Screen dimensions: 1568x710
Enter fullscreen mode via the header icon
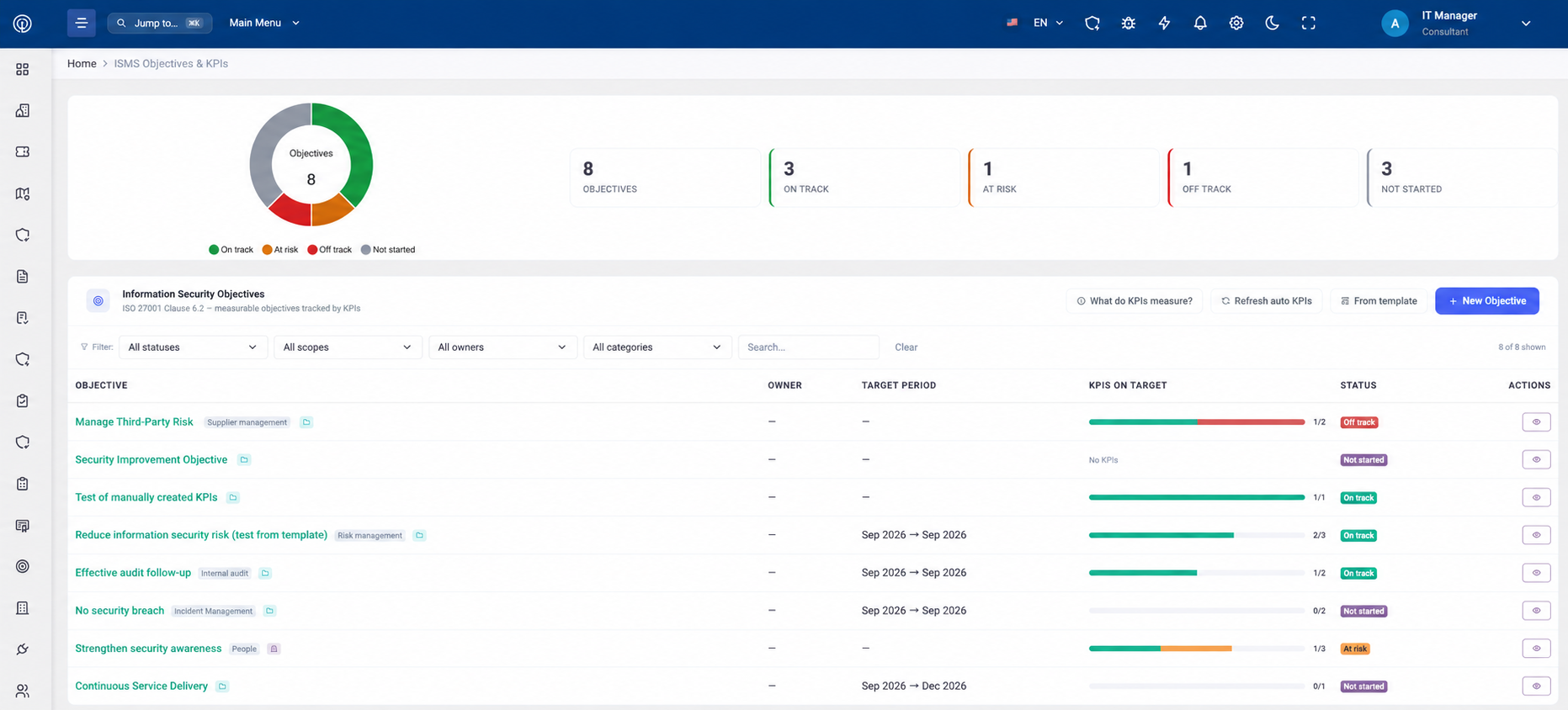coord(1309,23)
